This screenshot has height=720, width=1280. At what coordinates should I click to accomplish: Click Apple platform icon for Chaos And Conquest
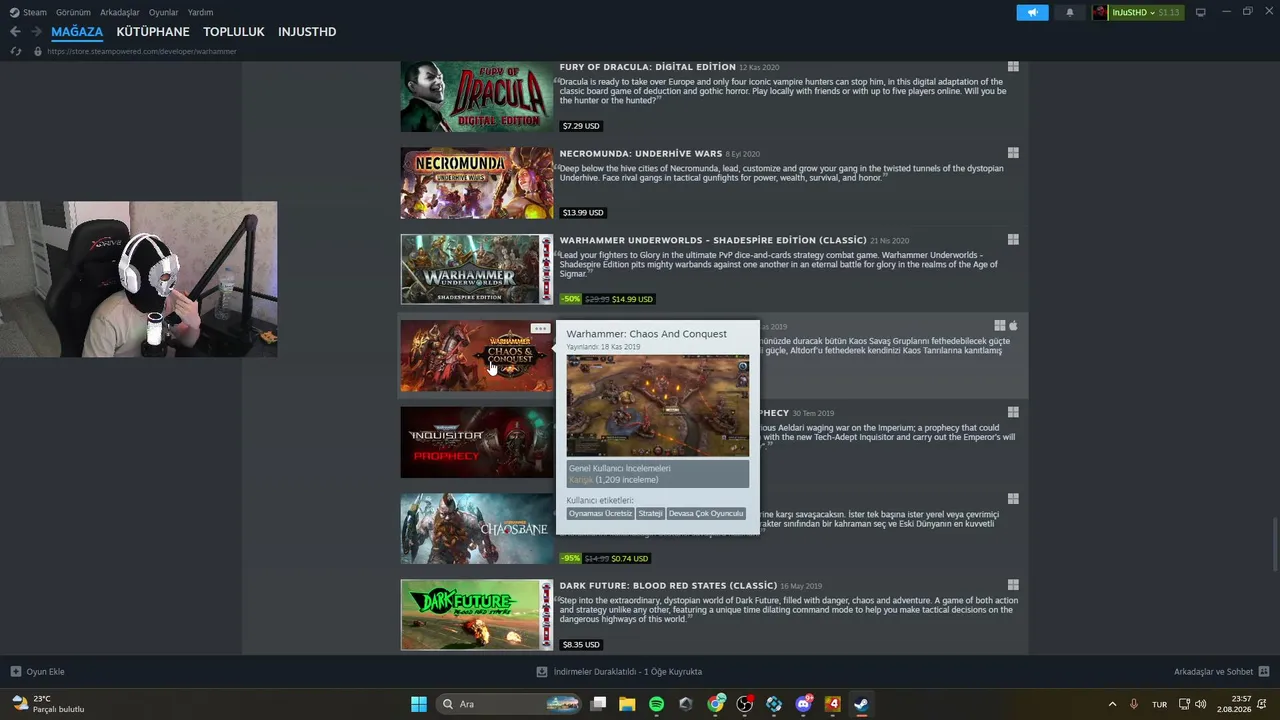(x=1013, y=326)
